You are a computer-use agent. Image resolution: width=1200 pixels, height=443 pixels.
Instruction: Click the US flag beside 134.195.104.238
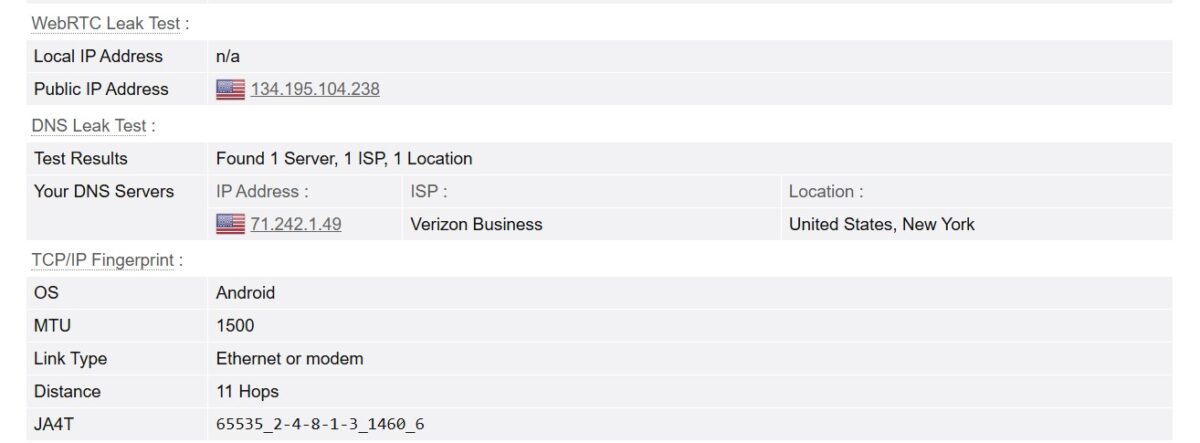point(230,89)
